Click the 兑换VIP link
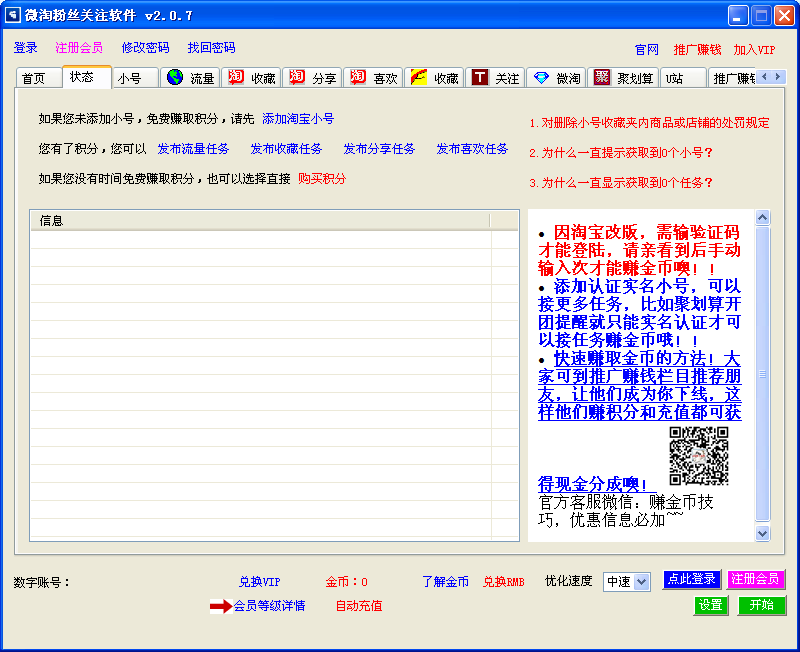The height and width of the screenshot is (652, 800). pos(260,582)
